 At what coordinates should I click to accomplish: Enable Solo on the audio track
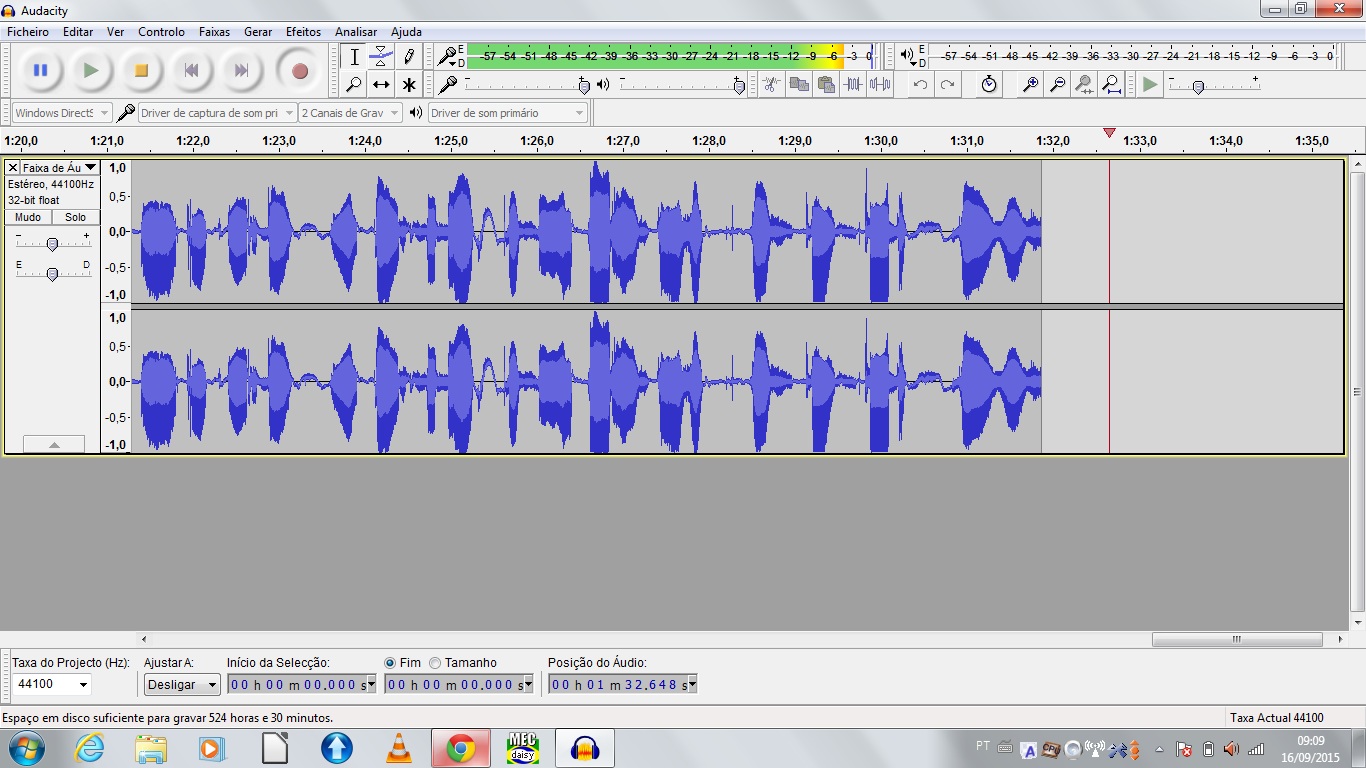(x=75, y=217)
